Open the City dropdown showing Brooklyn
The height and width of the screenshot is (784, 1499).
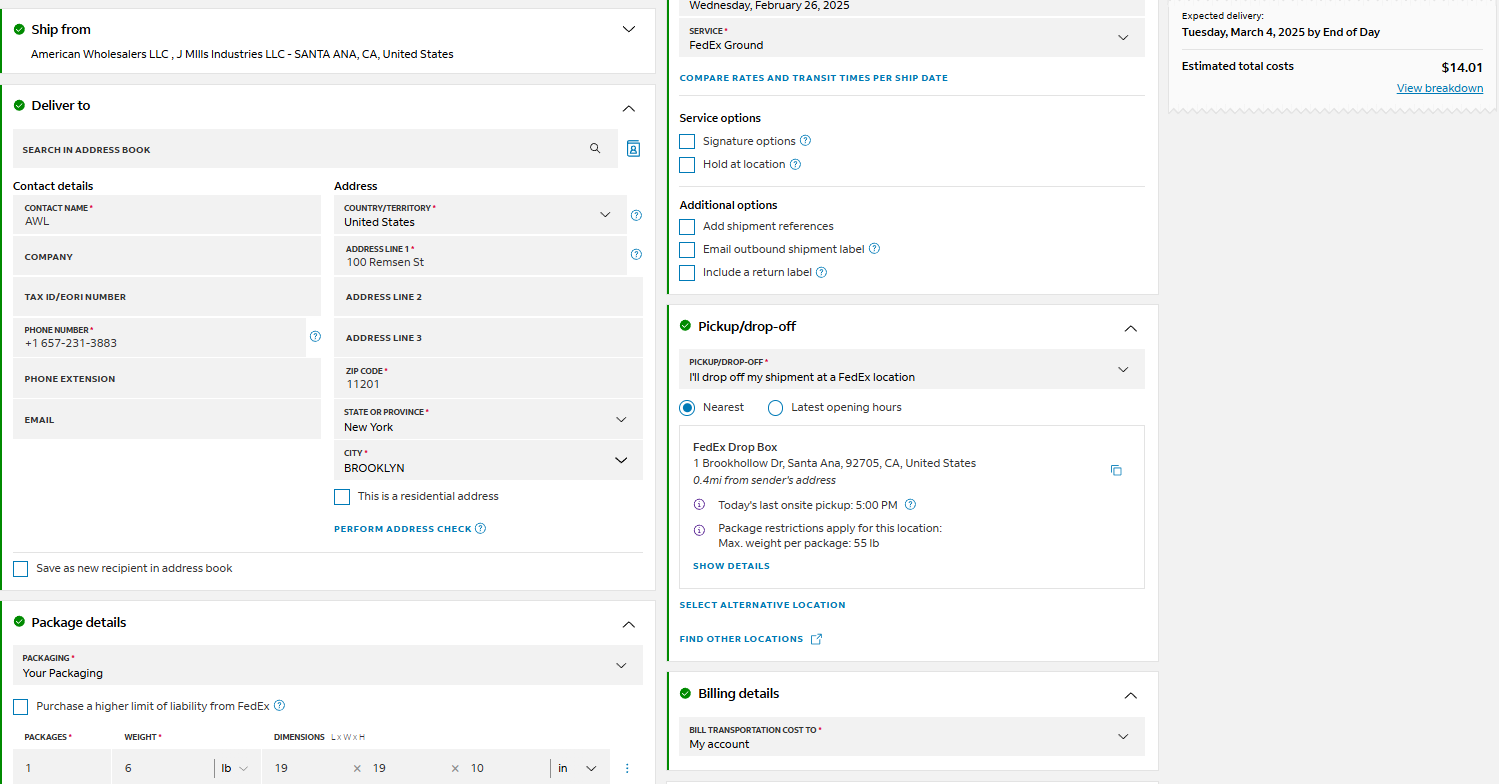pos(488,461)
